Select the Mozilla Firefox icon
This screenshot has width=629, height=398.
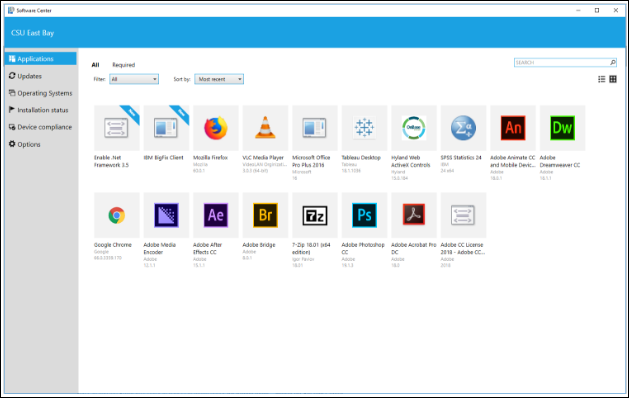coord(215,128)
